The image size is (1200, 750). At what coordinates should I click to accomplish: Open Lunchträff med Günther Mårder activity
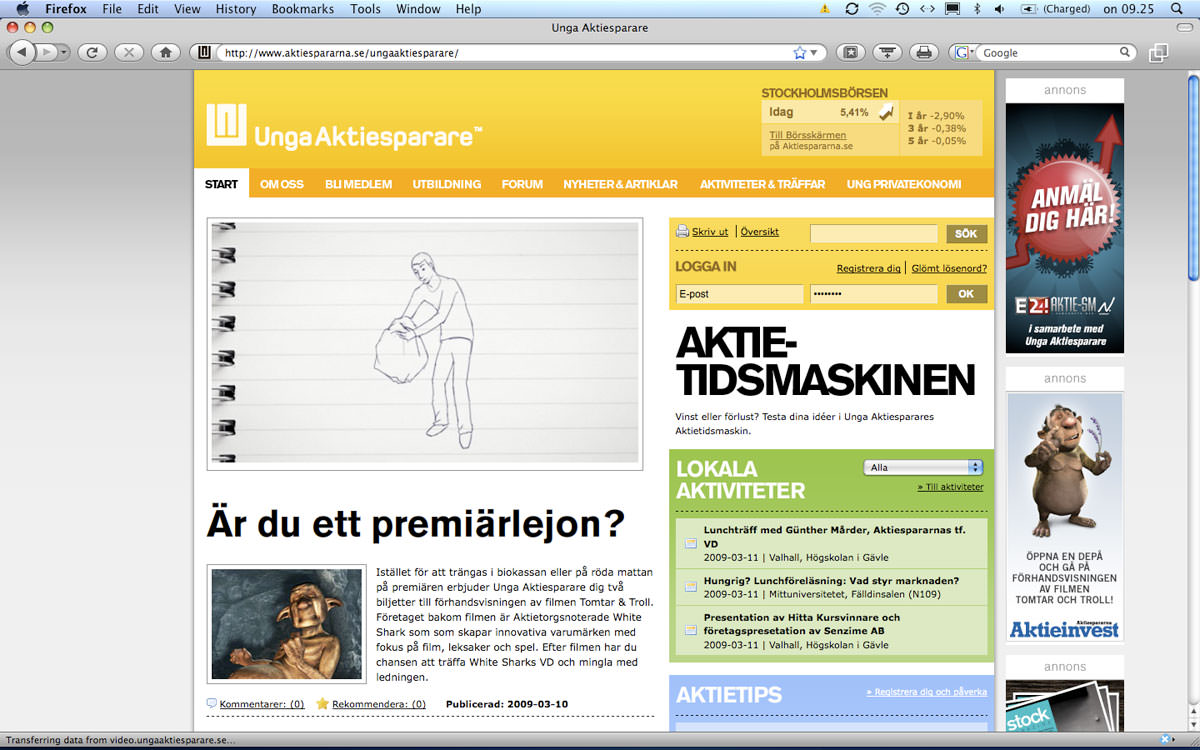coord(834,536)
